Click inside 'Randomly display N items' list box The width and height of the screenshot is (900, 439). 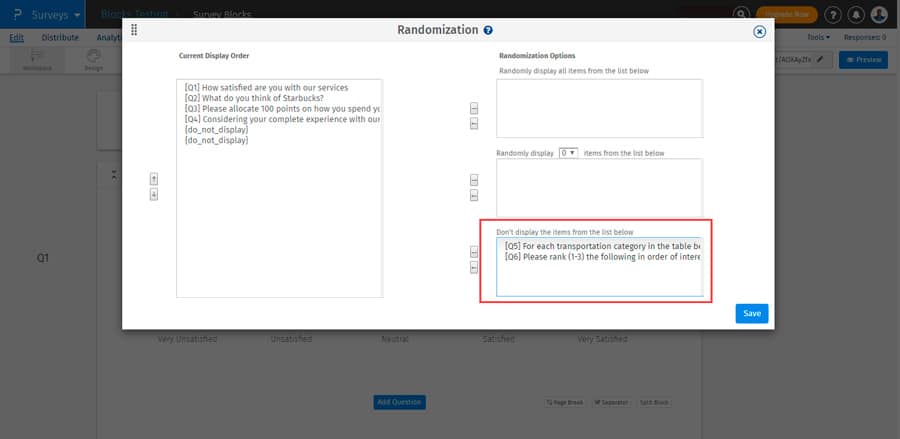pyautogui.click(x=599, y=188)
